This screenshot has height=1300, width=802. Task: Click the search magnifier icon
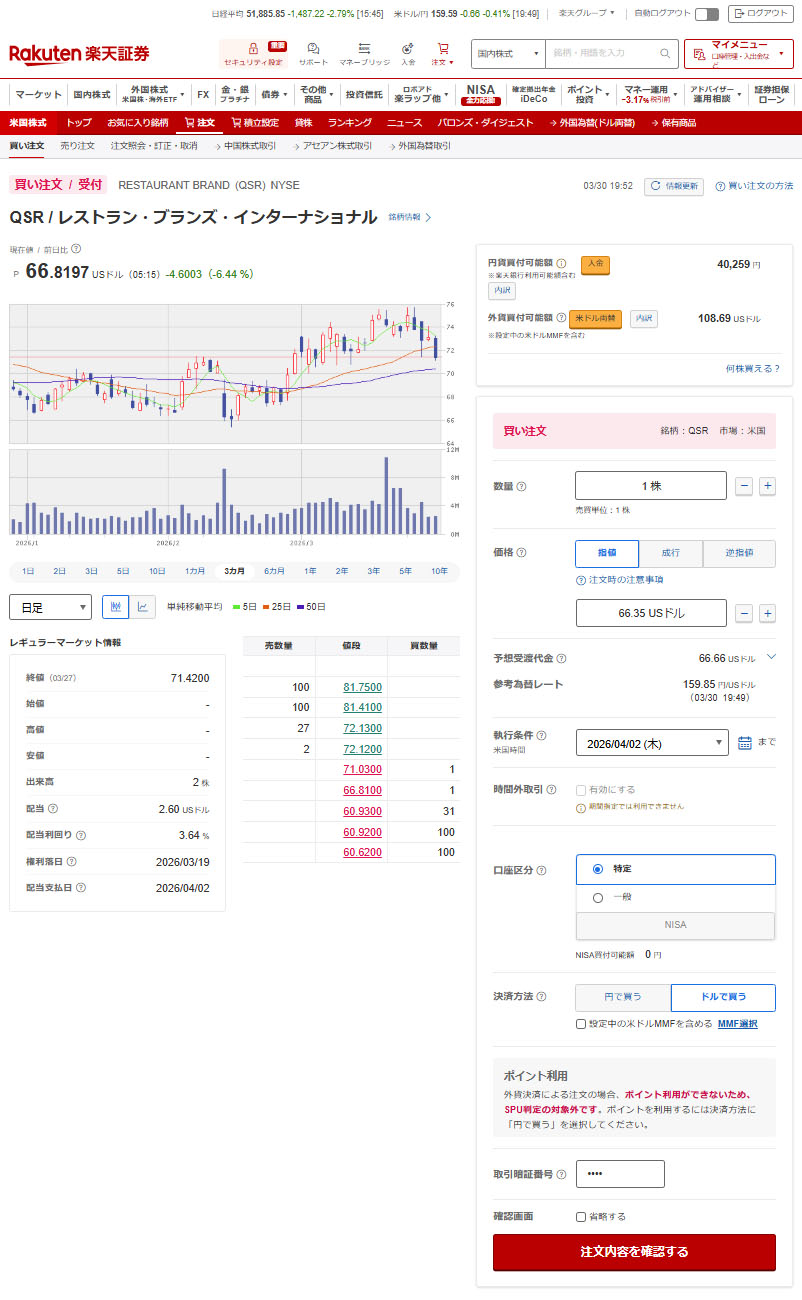tap(666, 53)
